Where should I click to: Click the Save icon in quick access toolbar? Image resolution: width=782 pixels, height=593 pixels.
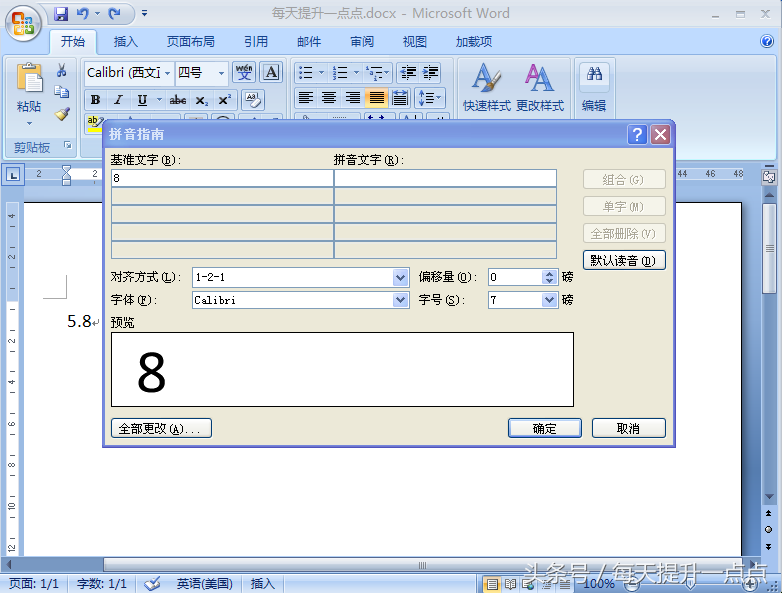tap(61, 14)
